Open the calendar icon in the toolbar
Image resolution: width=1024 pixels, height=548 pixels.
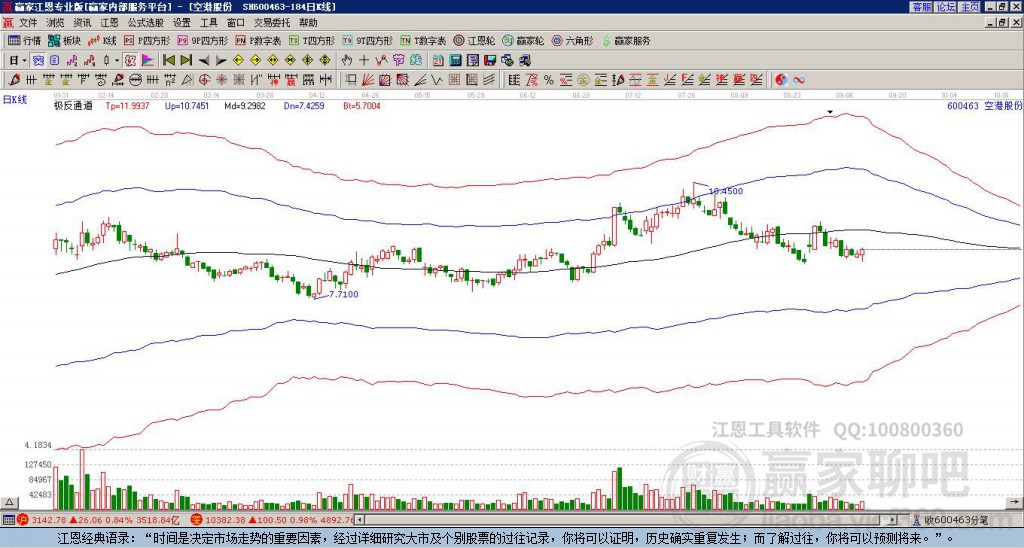[438, 60]
